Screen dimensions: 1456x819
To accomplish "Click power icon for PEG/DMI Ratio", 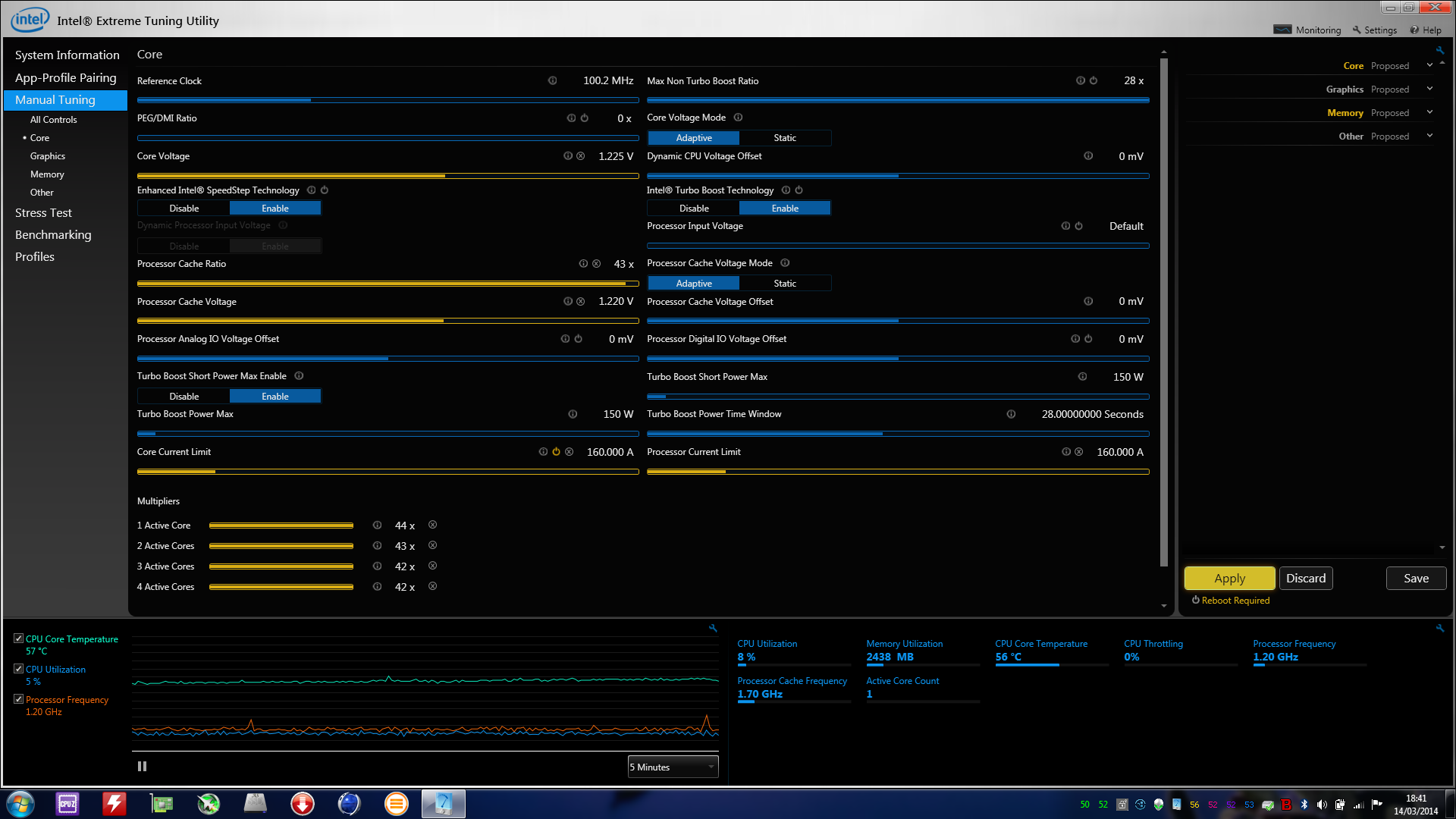I will pyautogui.click(x=584, y=118).
